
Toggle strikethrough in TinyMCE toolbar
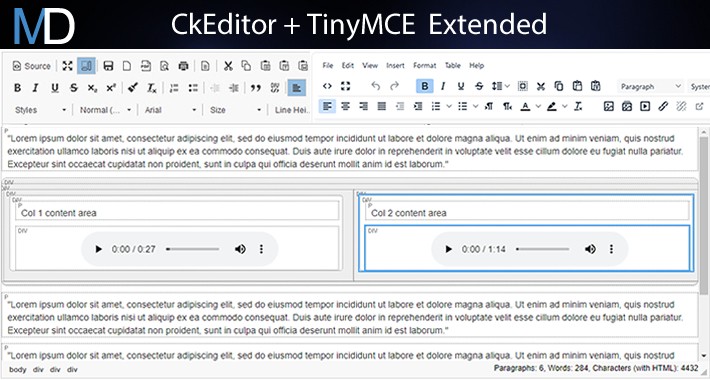(479, 86)
